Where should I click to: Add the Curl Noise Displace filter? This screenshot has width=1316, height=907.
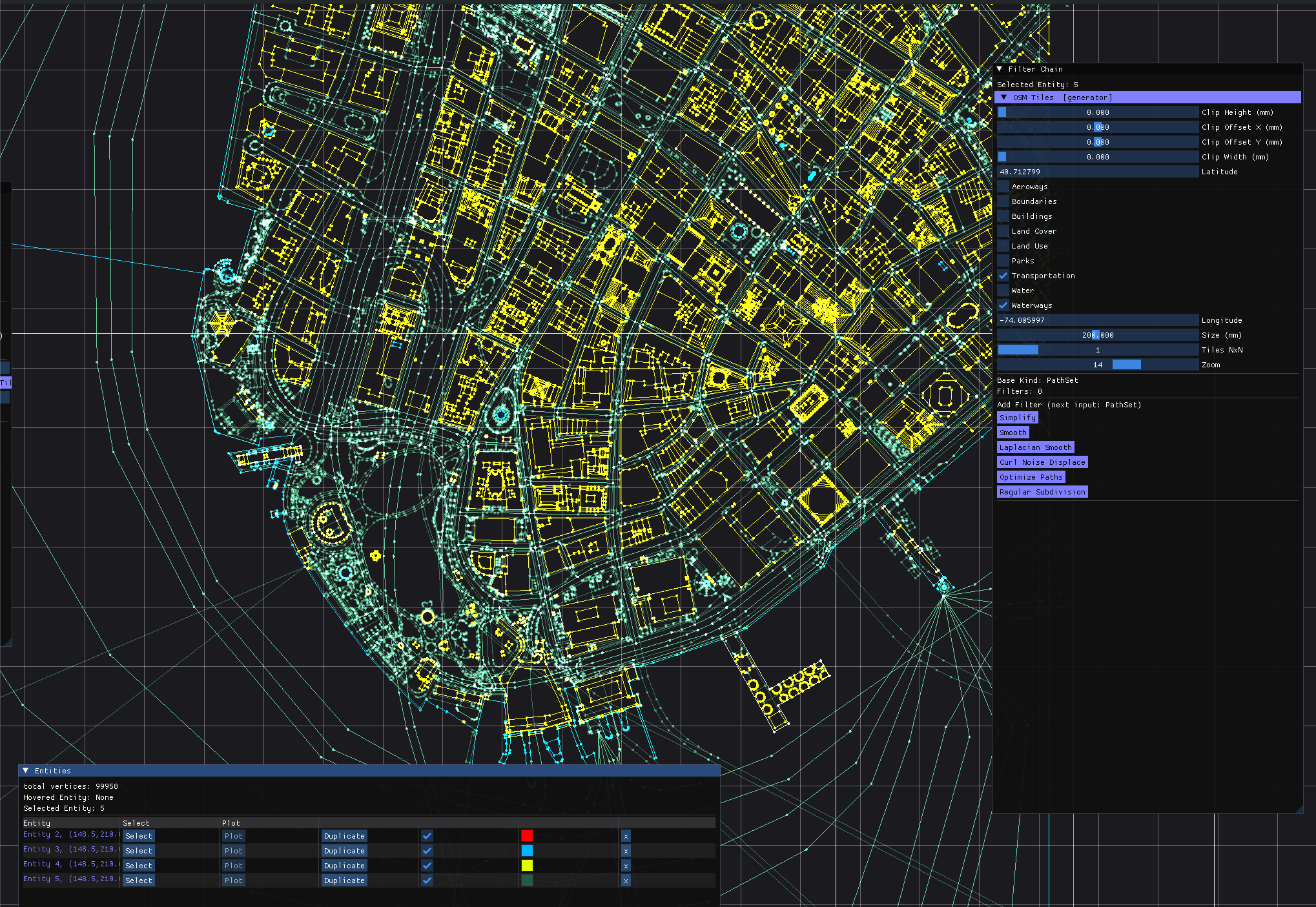pyautogui.click(x=1042, y=462)
